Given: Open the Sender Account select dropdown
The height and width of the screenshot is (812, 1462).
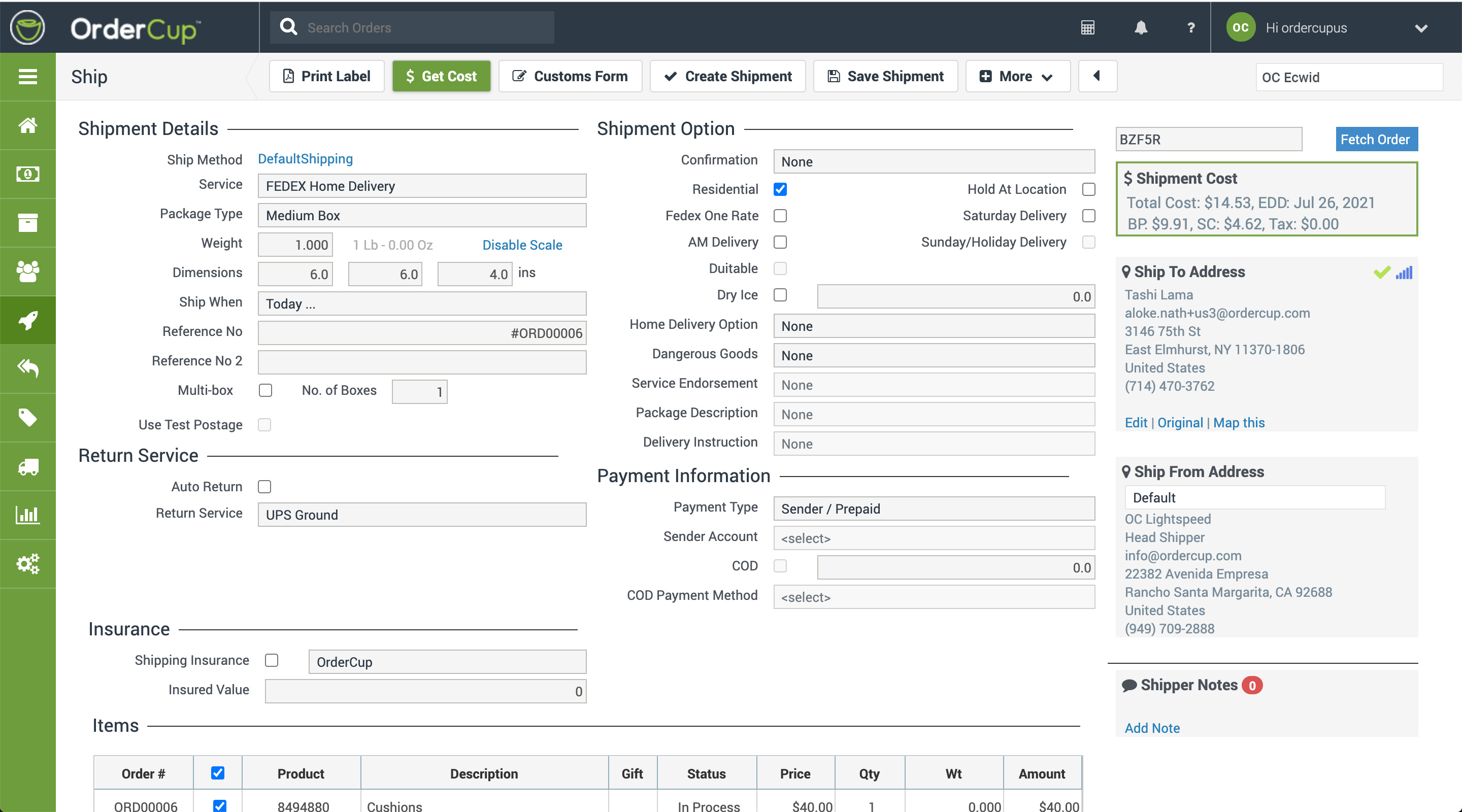Looking at the screenshot, I should [934, 538].
